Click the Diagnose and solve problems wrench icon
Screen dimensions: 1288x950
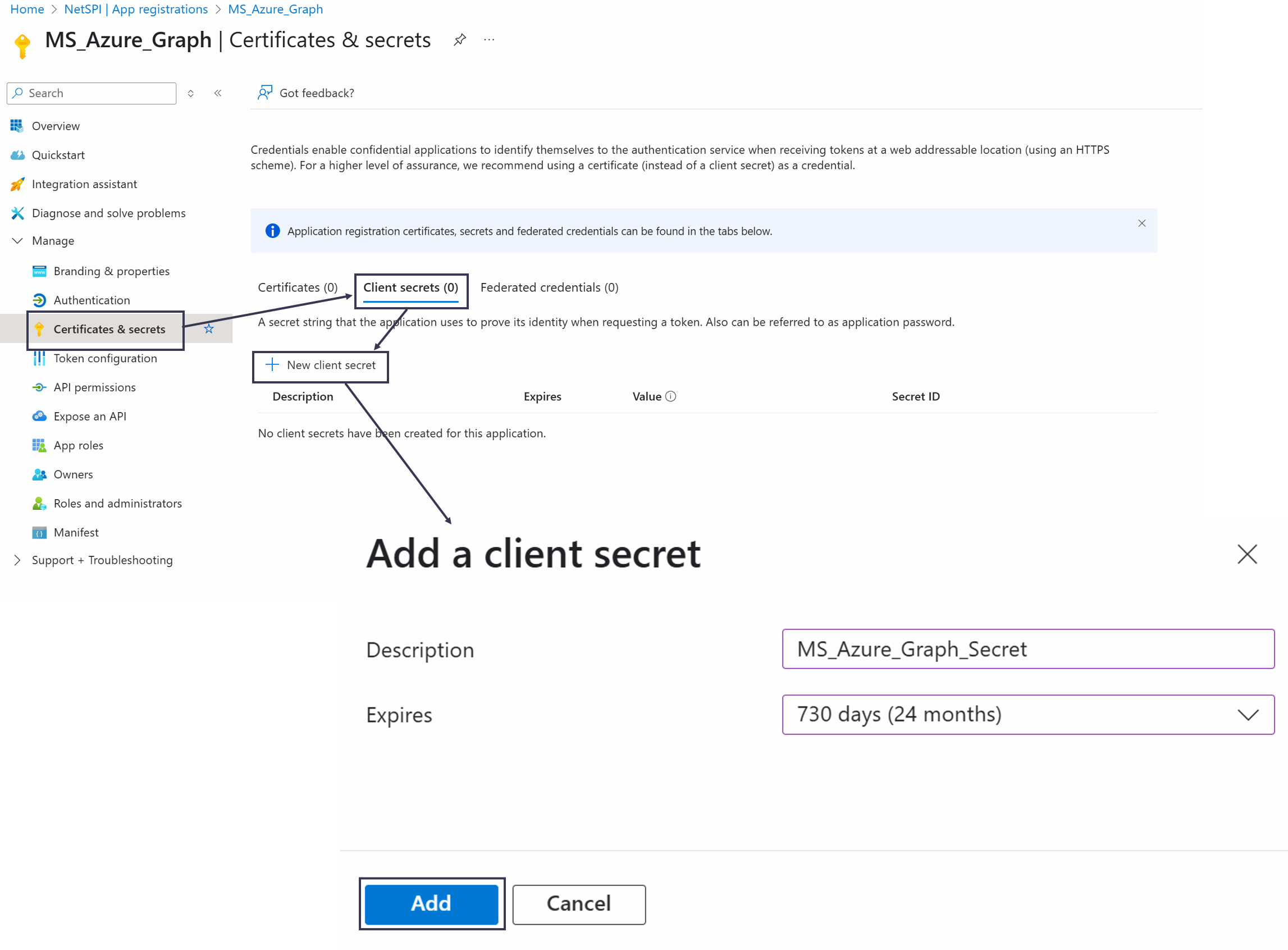(17, 213)
